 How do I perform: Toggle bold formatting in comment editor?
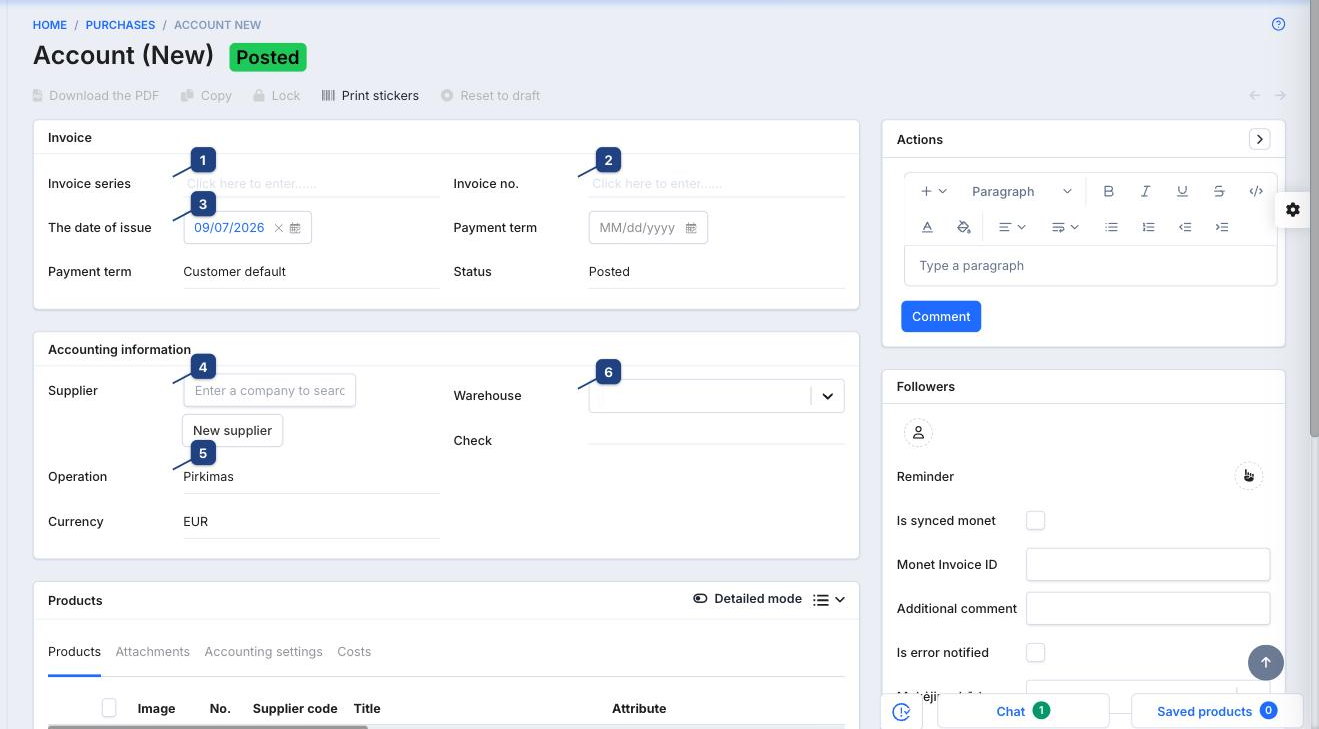click(x=1108, y=191)
